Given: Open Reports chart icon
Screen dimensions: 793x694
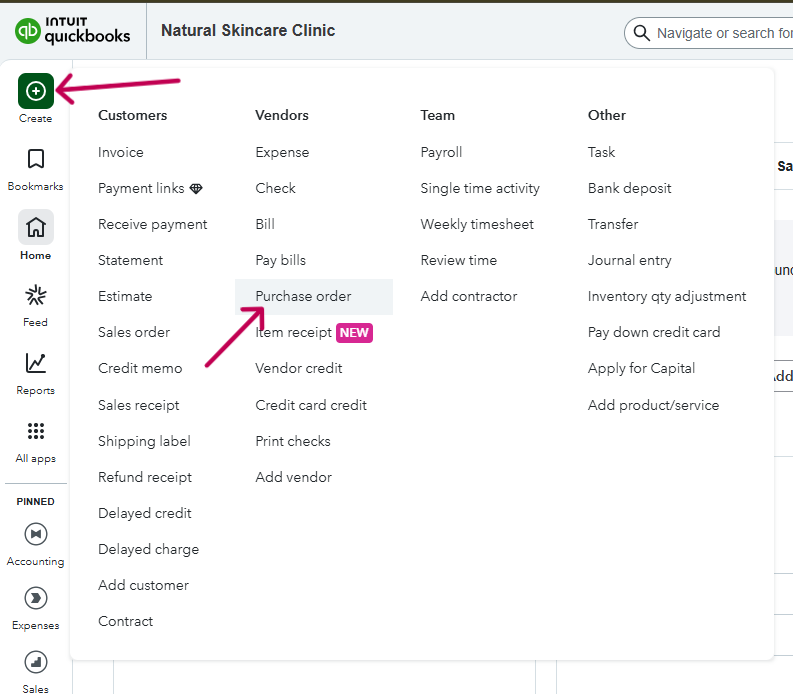Looking at the screenshot, I should (x=36, y=363).
